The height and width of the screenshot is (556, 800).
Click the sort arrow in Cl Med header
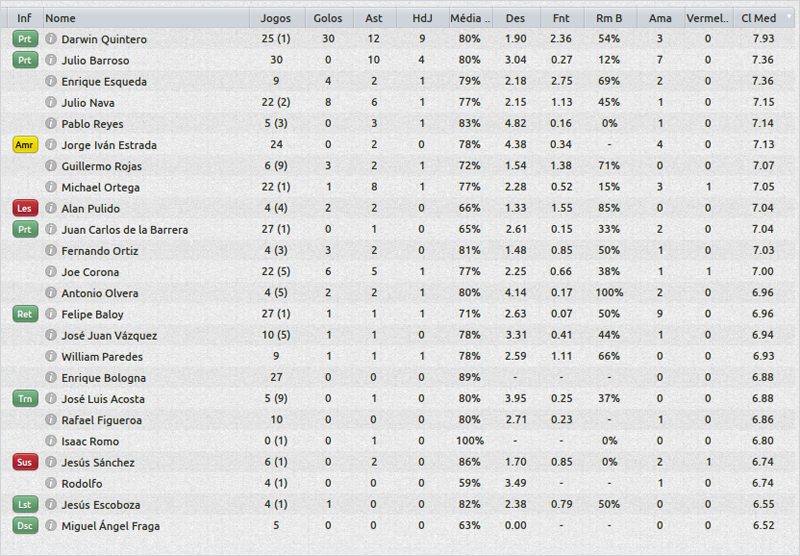pyautogui.click(x=789, y=17)
